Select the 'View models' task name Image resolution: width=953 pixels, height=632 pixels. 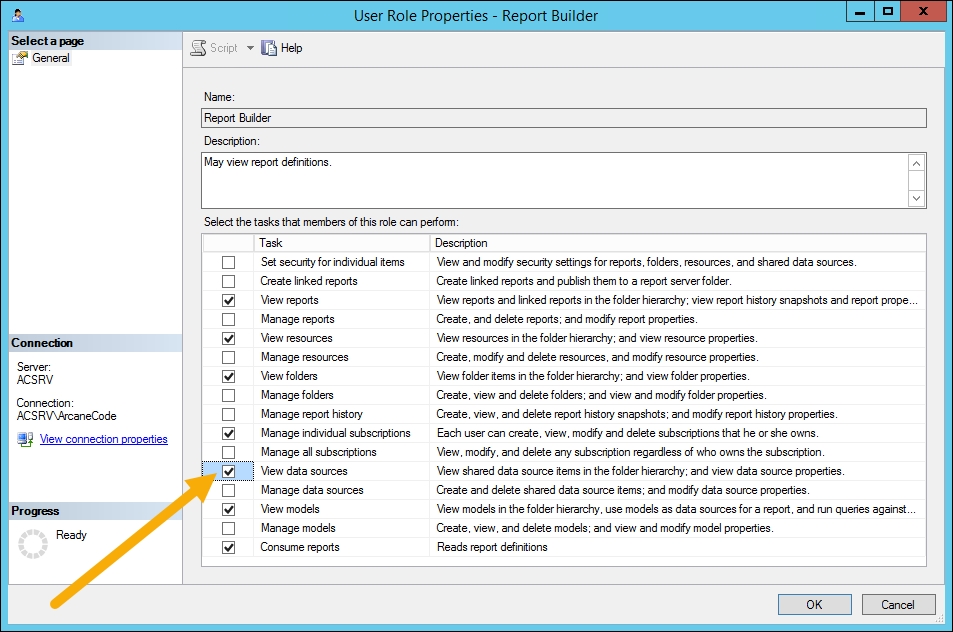(x=290, y=509)
